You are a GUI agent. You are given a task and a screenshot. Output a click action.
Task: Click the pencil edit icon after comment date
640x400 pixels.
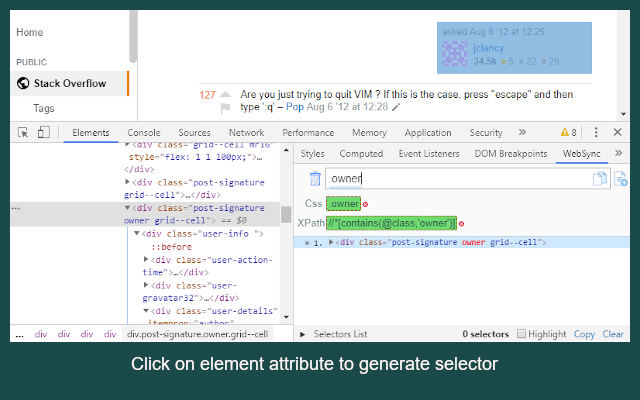pyautogui.click(x=396, y=107)
